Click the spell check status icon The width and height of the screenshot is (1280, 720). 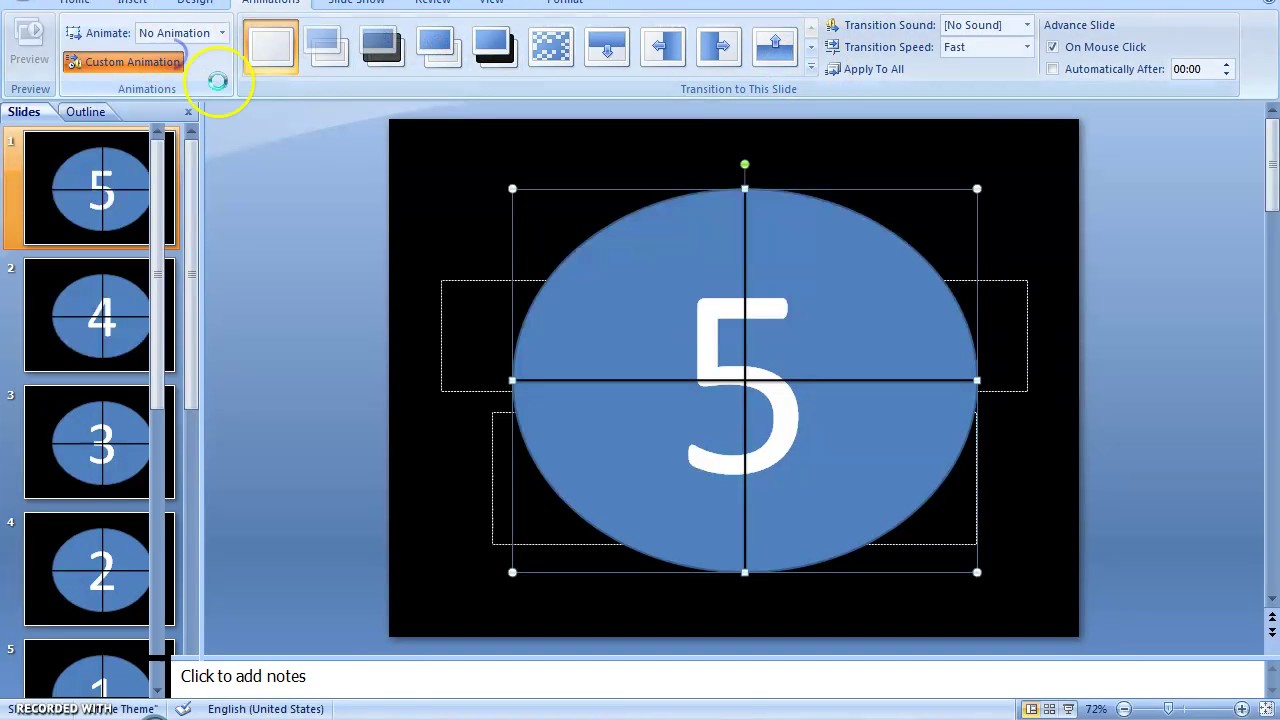click(183, 709)
